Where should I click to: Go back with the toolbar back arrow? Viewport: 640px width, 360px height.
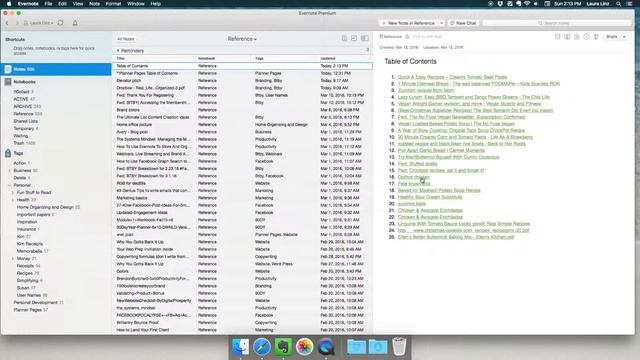click(x=7, y=23)
